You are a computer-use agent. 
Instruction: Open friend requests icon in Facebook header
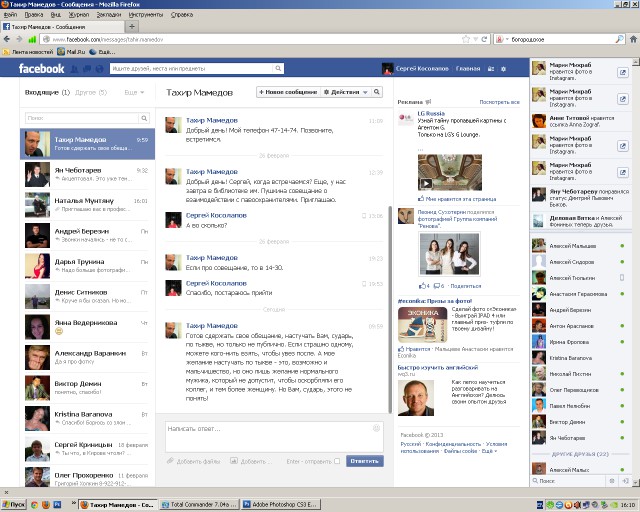(x=74, y=69)
